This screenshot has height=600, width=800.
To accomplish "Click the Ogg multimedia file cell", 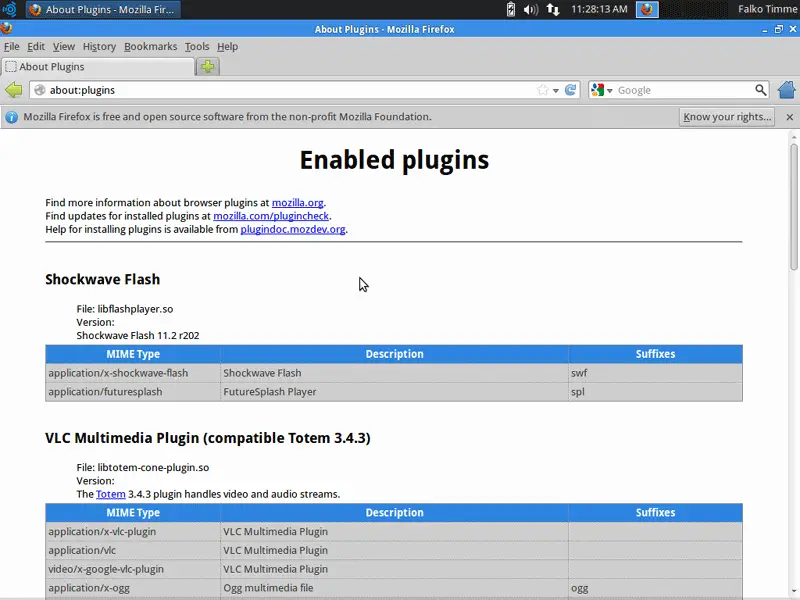I will pyautogui.click(x=394, y=588).
